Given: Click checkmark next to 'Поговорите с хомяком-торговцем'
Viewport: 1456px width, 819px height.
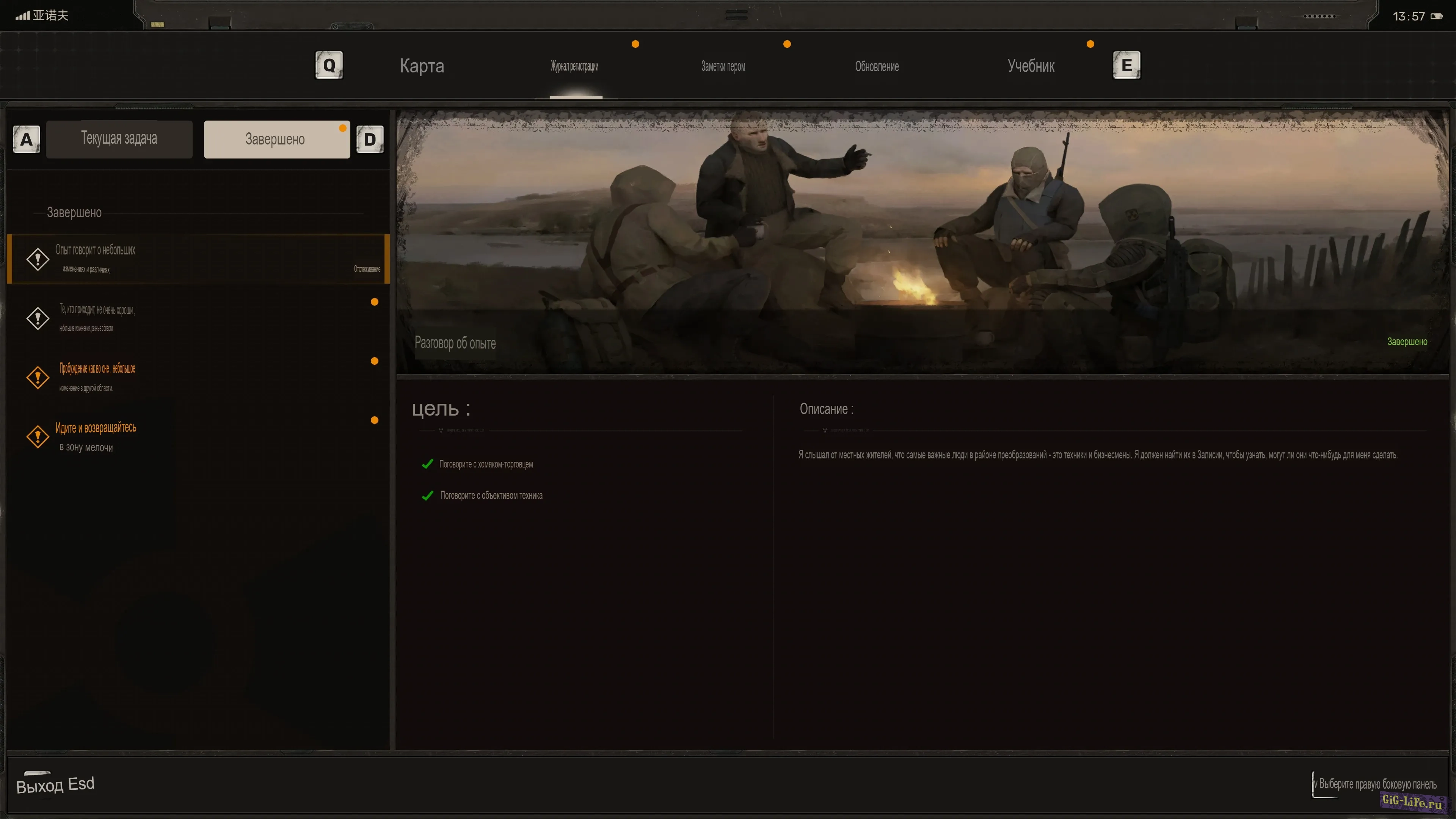Looking at the screenshot, I should click(427, 464).
